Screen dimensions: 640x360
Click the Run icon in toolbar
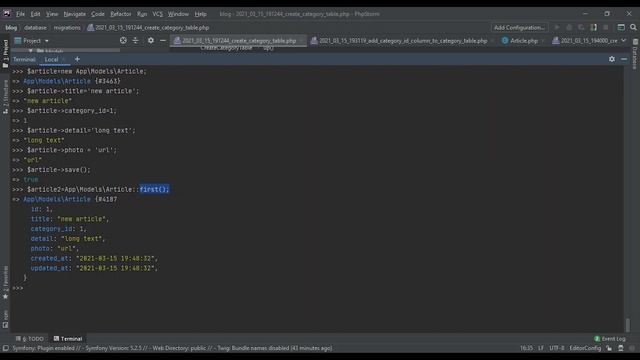557,27
